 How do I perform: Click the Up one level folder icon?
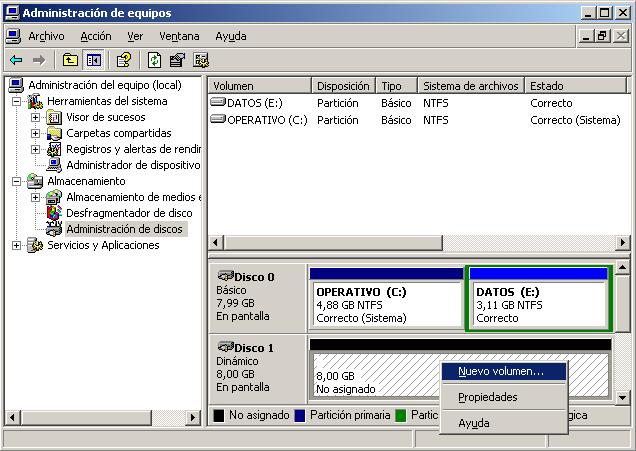coord(70,60)
